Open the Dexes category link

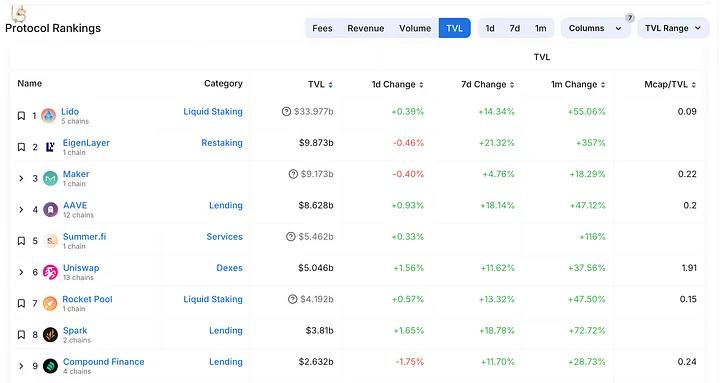point(230,268)
